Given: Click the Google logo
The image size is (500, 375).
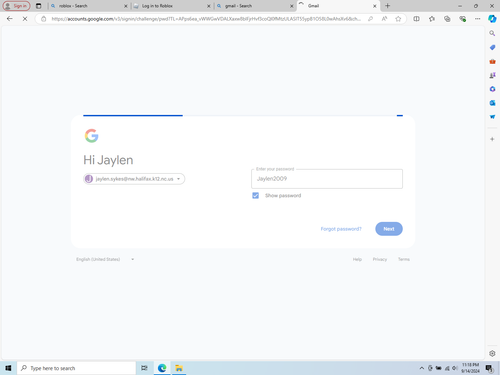Looking at the screenshot, I should (x=91, y=136).
